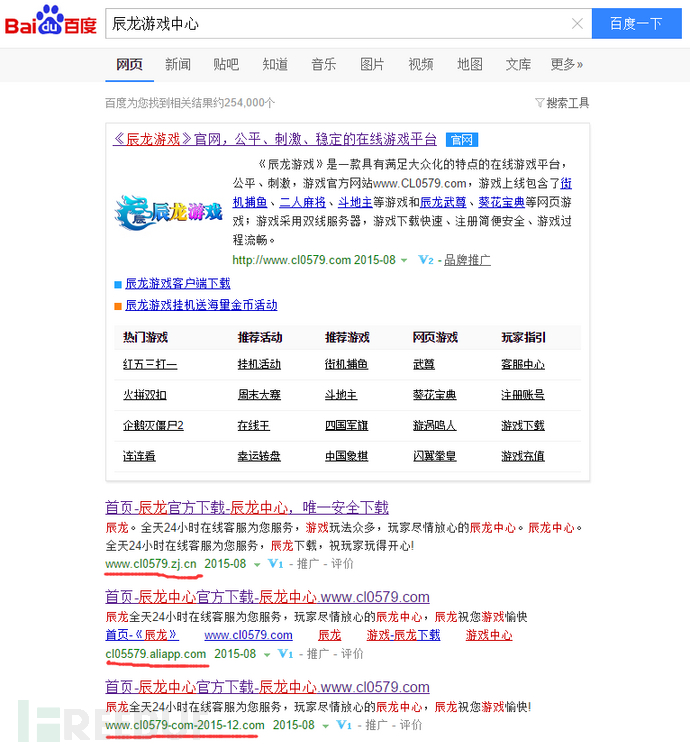The image size is (690, 749).
Task: Click V1 icon beside cl0579.zj.cn
Action: point(276,564)
